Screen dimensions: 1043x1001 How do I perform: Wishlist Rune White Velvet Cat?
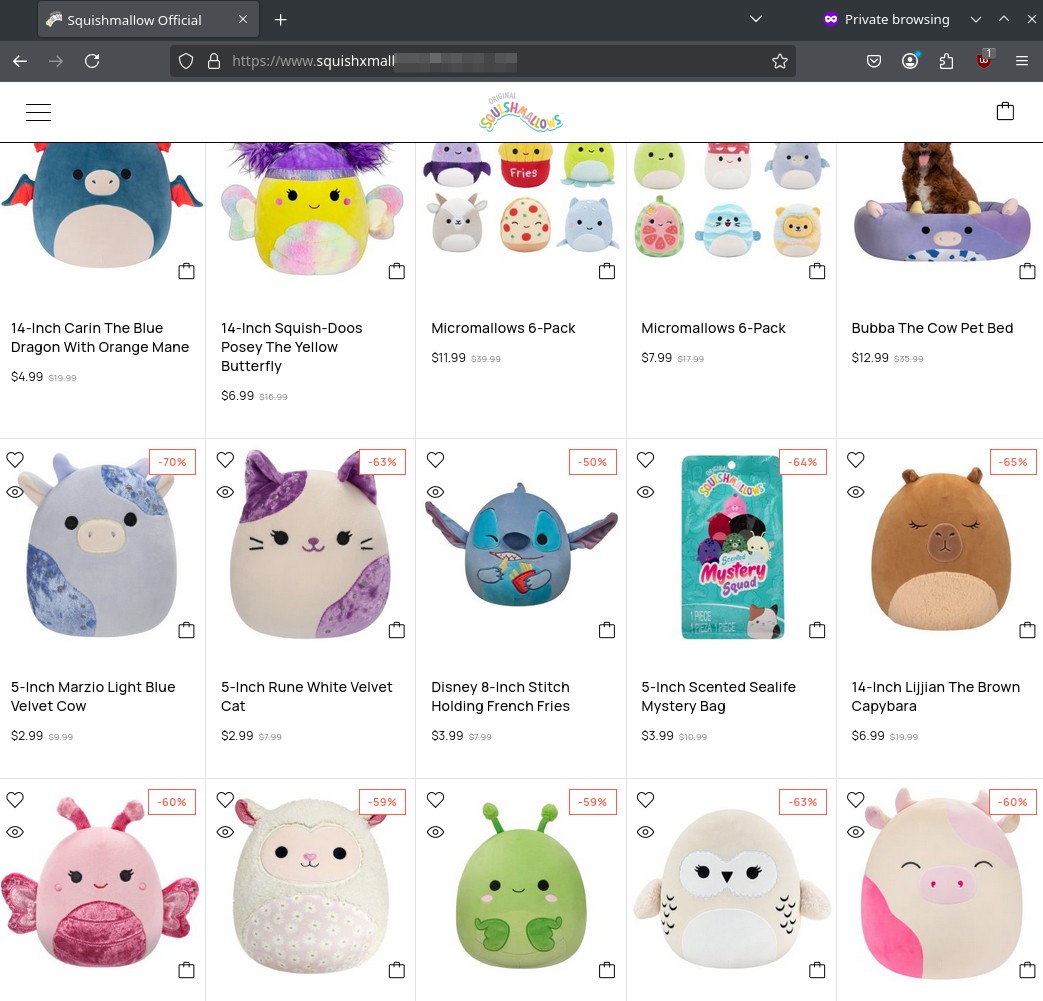(225, 460)
